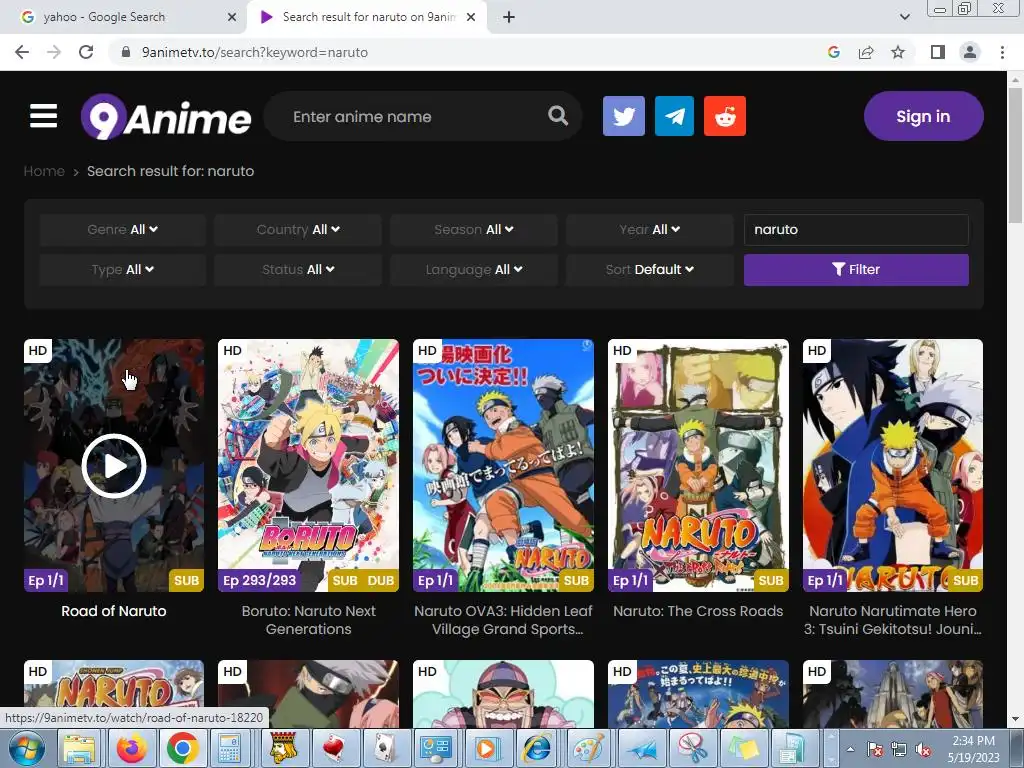Expand the Status filter dropdown
This screenshot has width=1024, height=768.
[x=298, y=270]
